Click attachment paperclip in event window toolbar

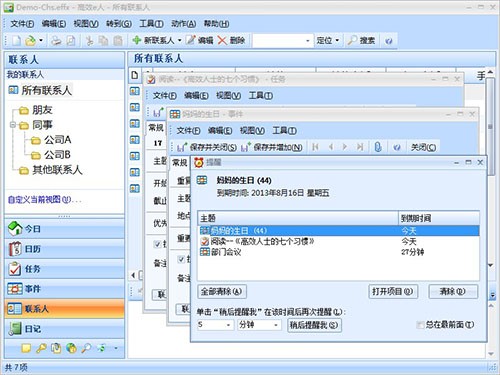(x=378, y=147)
